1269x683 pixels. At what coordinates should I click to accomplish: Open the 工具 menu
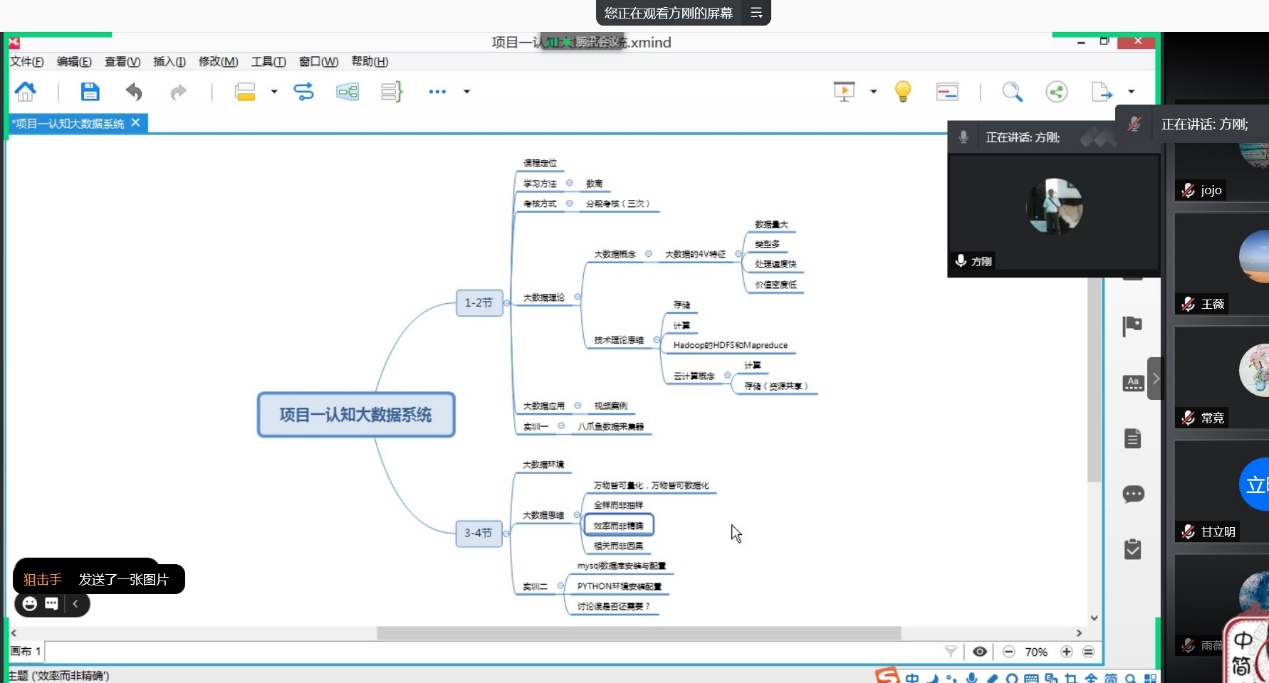coord(266,61)
